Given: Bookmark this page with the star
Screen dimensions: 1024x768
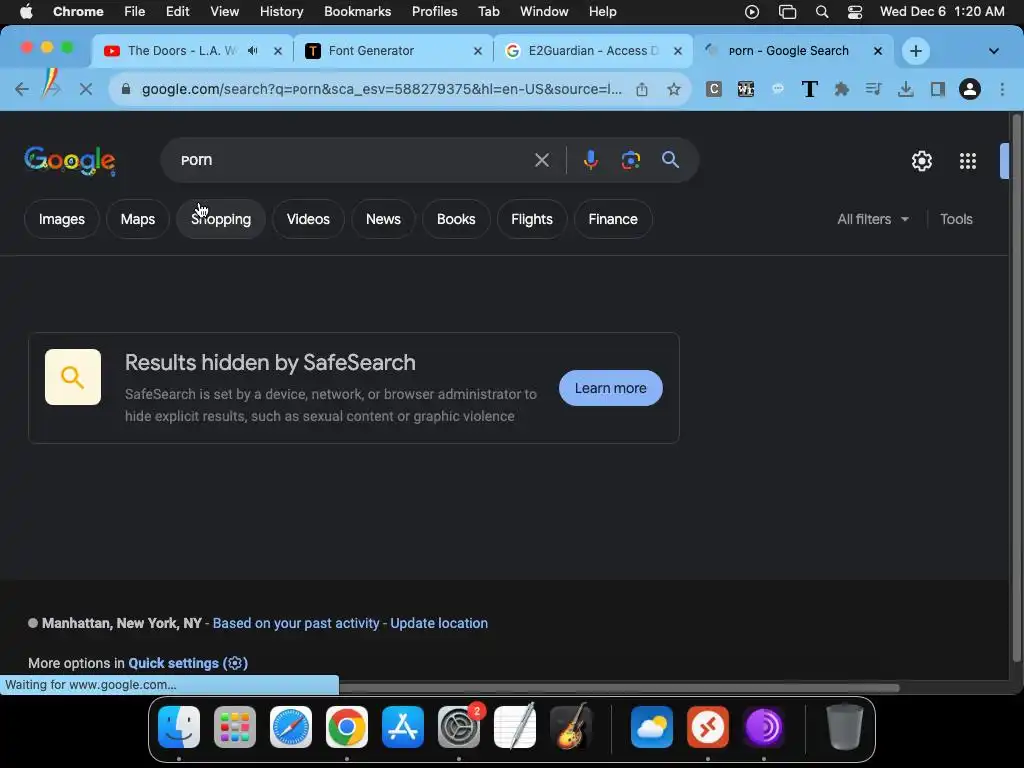Looking at the screenshot, I should pos(674,89).
